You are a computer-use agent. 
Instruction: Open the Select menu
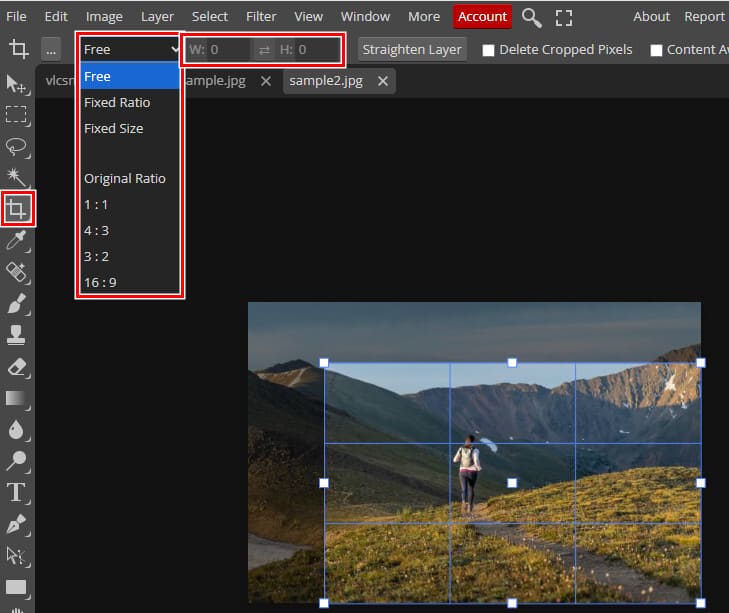pos(210,17)
